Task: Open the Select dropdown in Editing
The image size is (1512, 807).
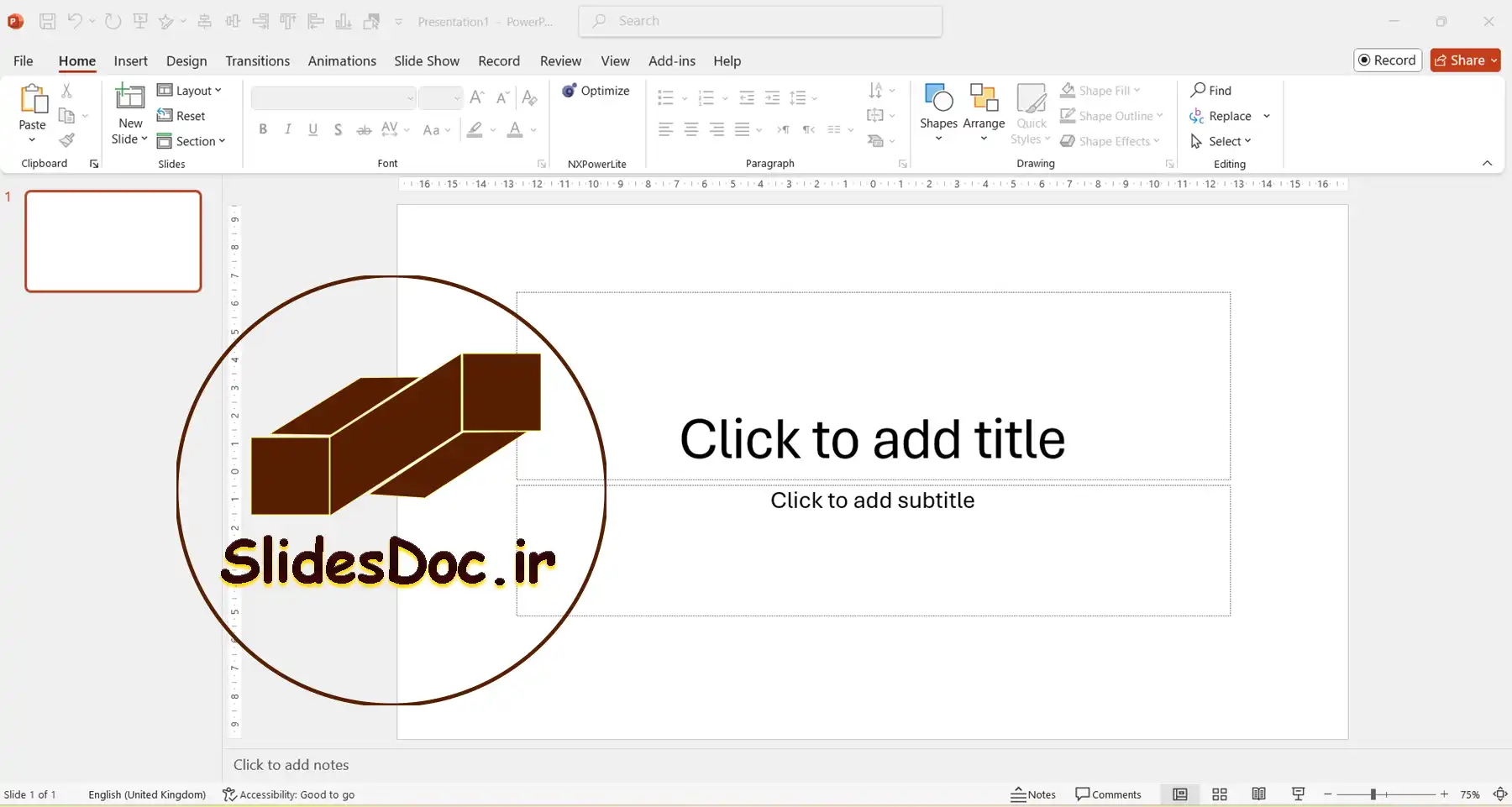Action: (1222, 141)
